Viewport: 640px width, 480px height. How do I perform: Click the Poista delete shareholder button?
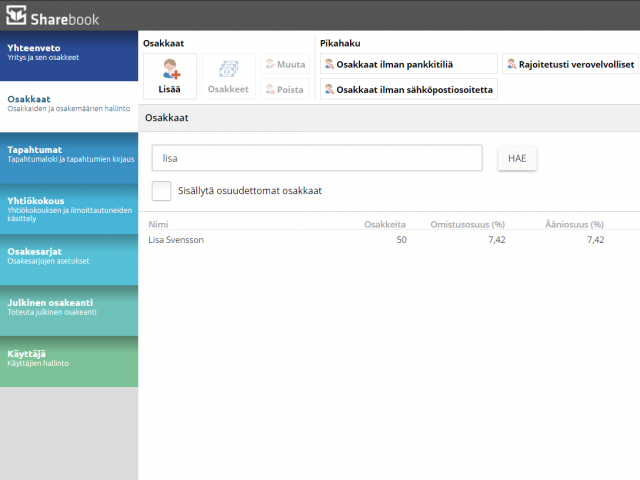coord(284,89)
